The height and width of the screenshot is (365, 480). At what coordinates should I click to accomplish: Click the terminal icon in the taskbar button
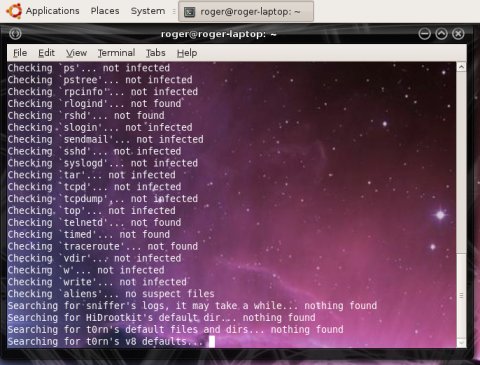pyautogui.click(x=190, y=12)
